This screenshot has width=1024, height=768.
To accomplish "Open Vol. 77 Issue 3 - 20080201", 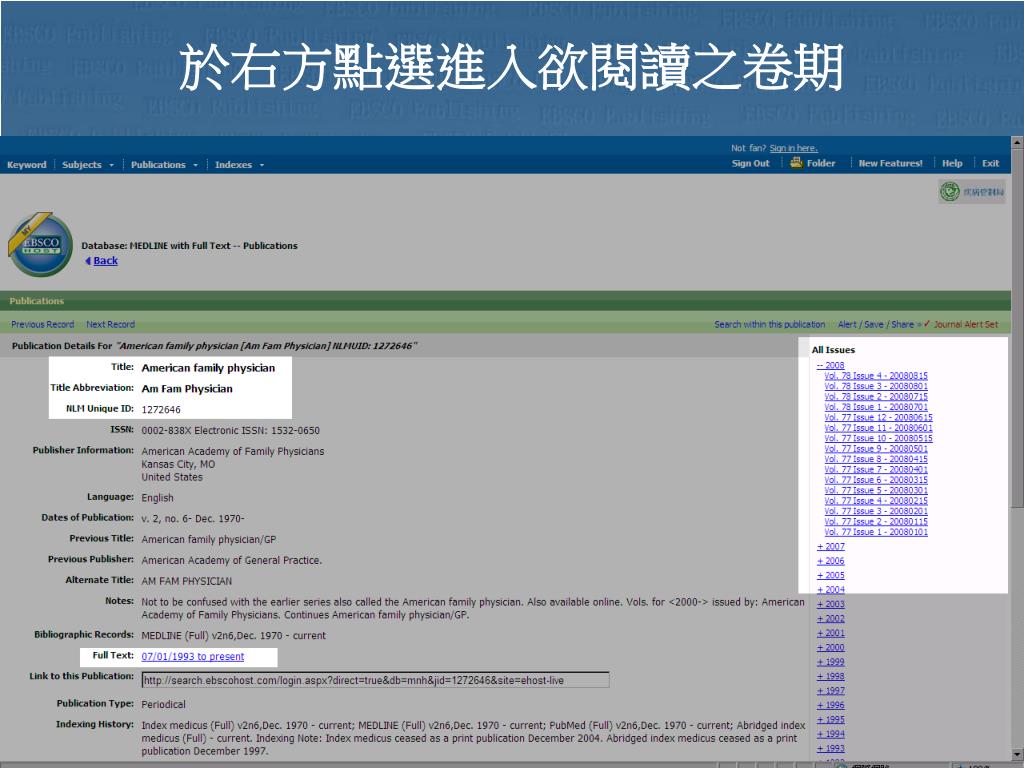I will pyautogui.click(x=876, y=511).
